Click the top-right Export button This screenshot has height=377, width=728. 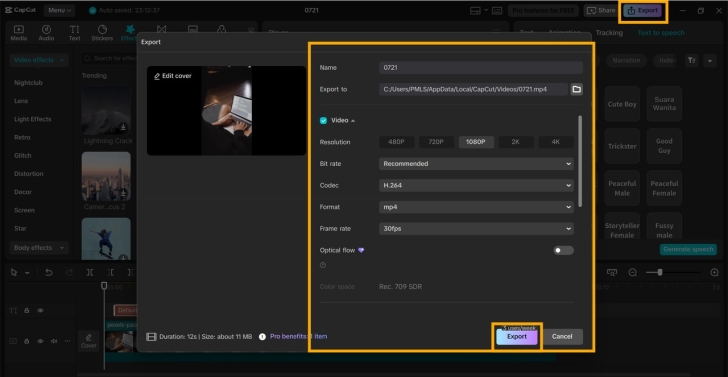643,11
